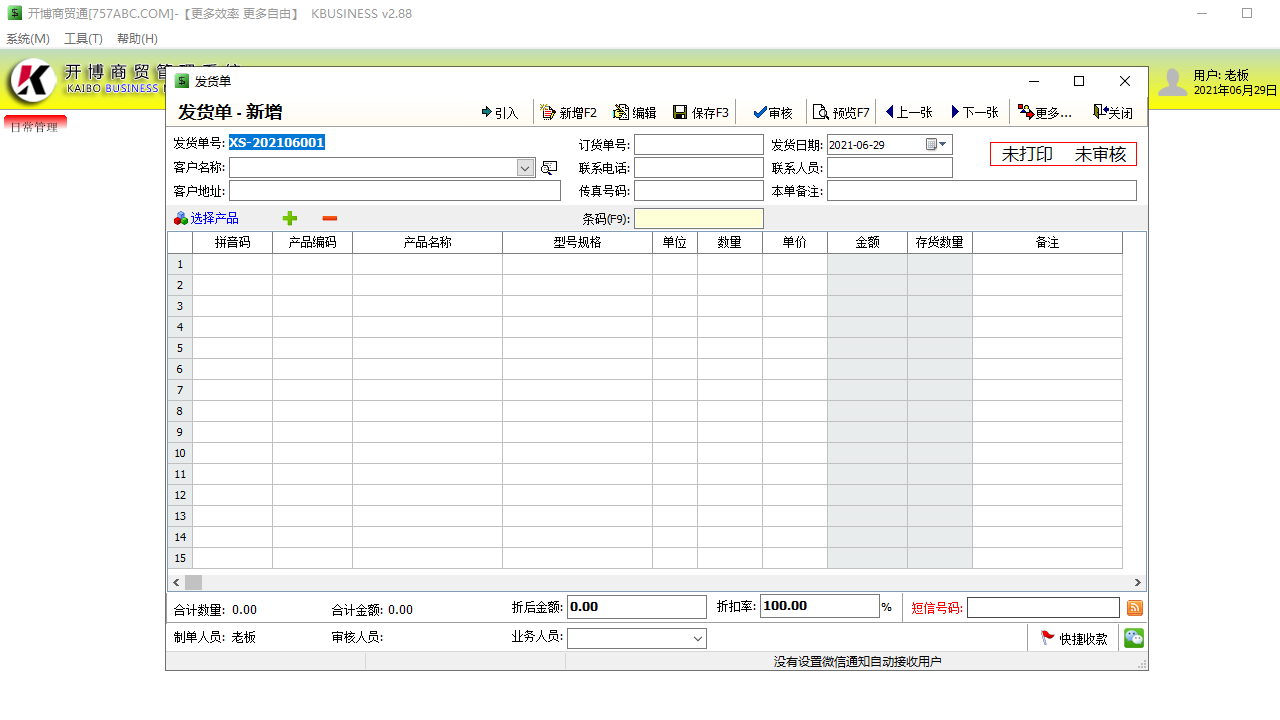Open the 系统(M) menu
Viewport: 1280px width, 720px height.
tap(28, 38)
